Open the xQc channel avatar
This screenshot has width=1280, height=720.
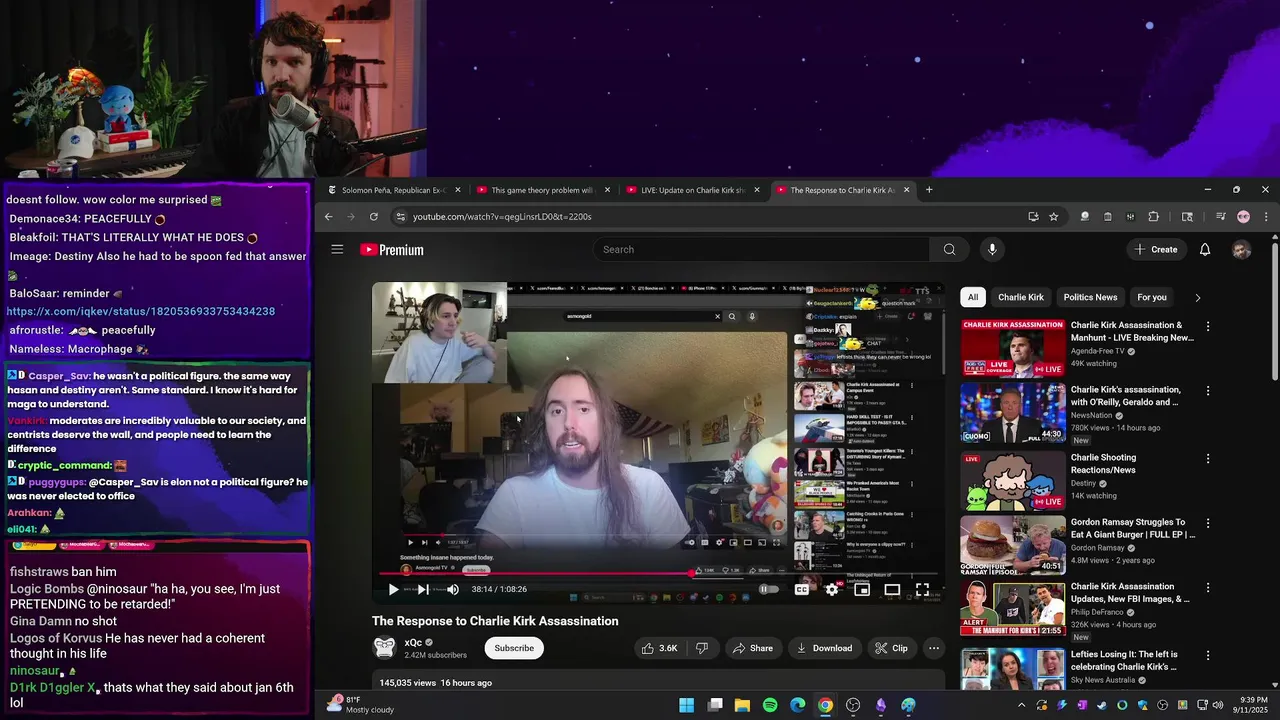pyautogui.click(x=384, y=648)
